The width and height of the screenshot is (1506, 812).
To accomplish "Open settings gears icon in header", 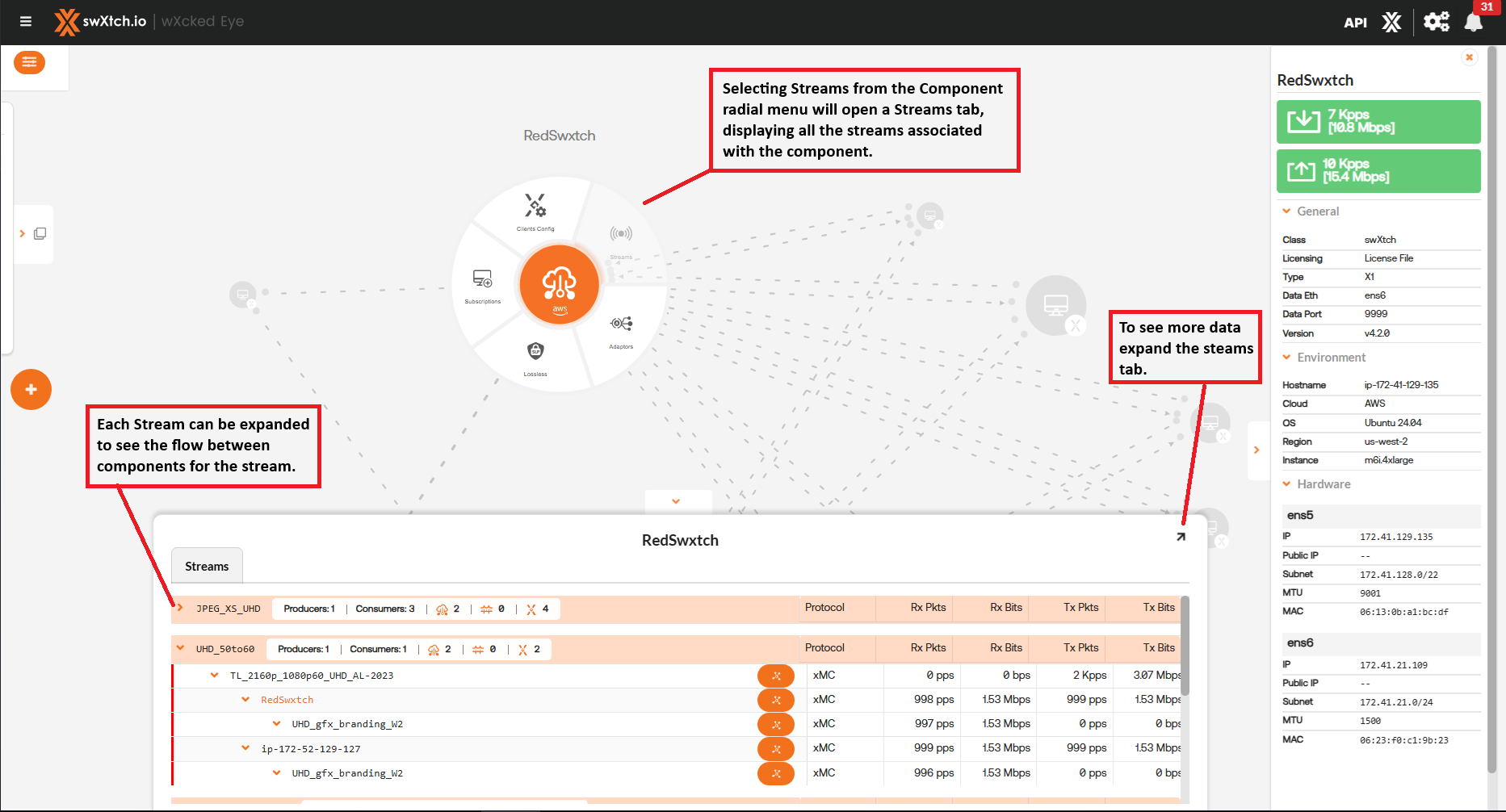I will 1436,22.
